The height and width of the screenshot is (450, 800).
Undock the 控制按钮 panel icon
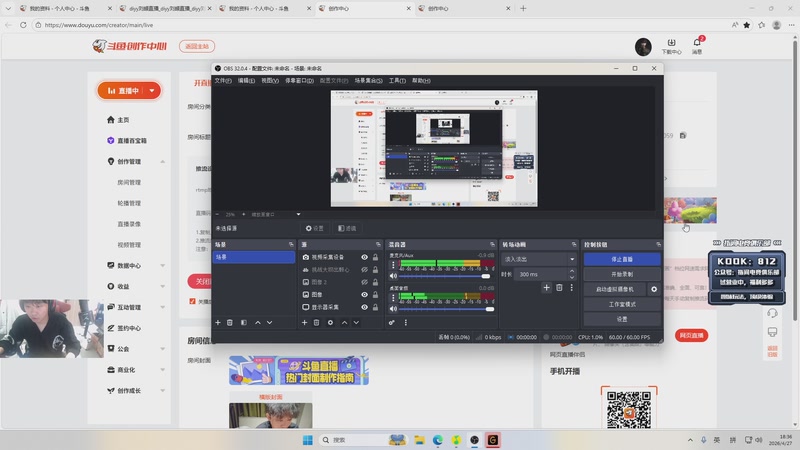pyautogui.click(x=658, y=244)
